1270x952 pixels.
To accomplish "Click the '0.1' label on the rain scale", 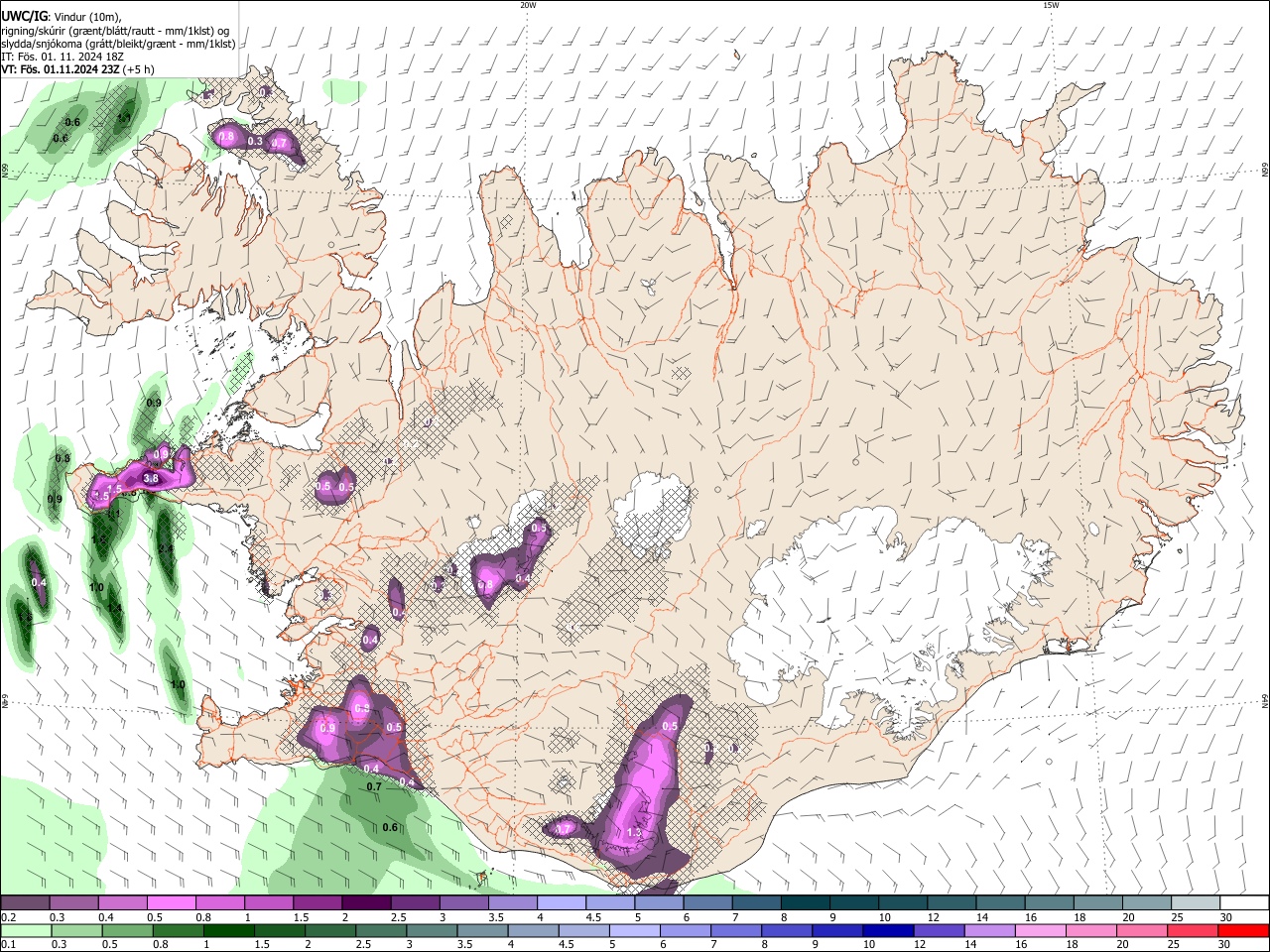I will point(8,945).
